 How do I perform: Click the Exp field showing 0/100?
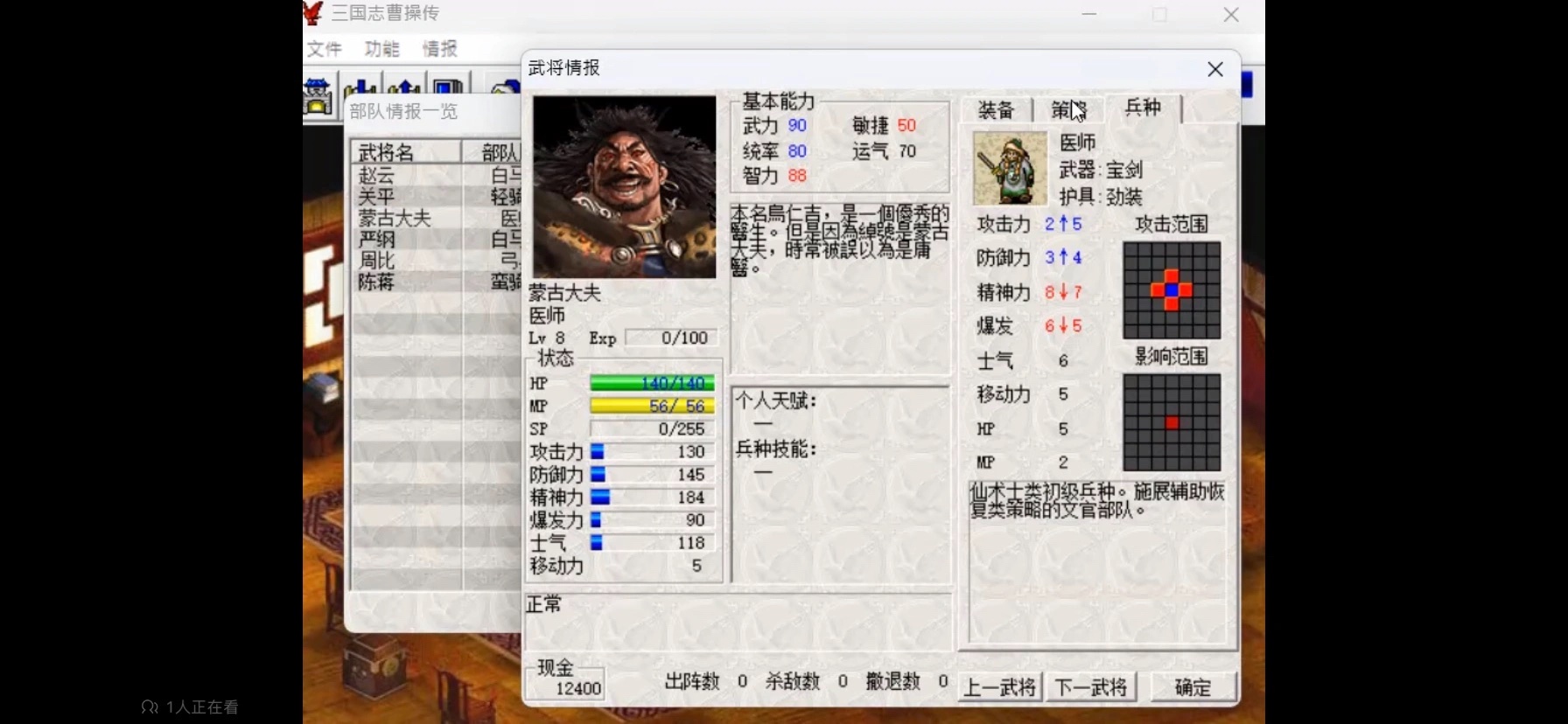672,338
